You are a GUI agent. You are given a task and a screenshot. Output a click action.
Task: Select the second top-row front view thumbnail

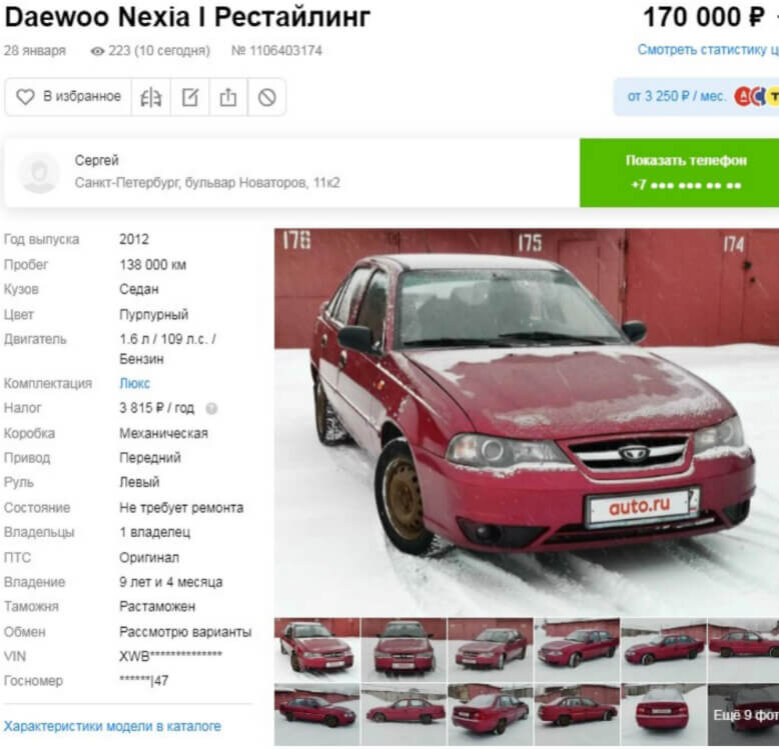point(404,649)
